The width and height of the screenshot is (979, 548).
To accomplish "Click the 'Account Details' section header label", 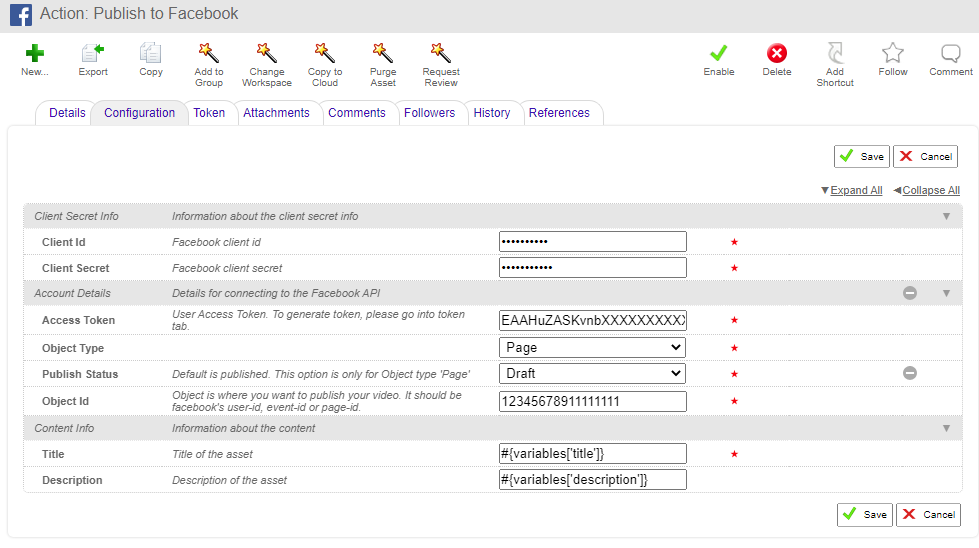I will pyautogui.click(x=72, y=293).
